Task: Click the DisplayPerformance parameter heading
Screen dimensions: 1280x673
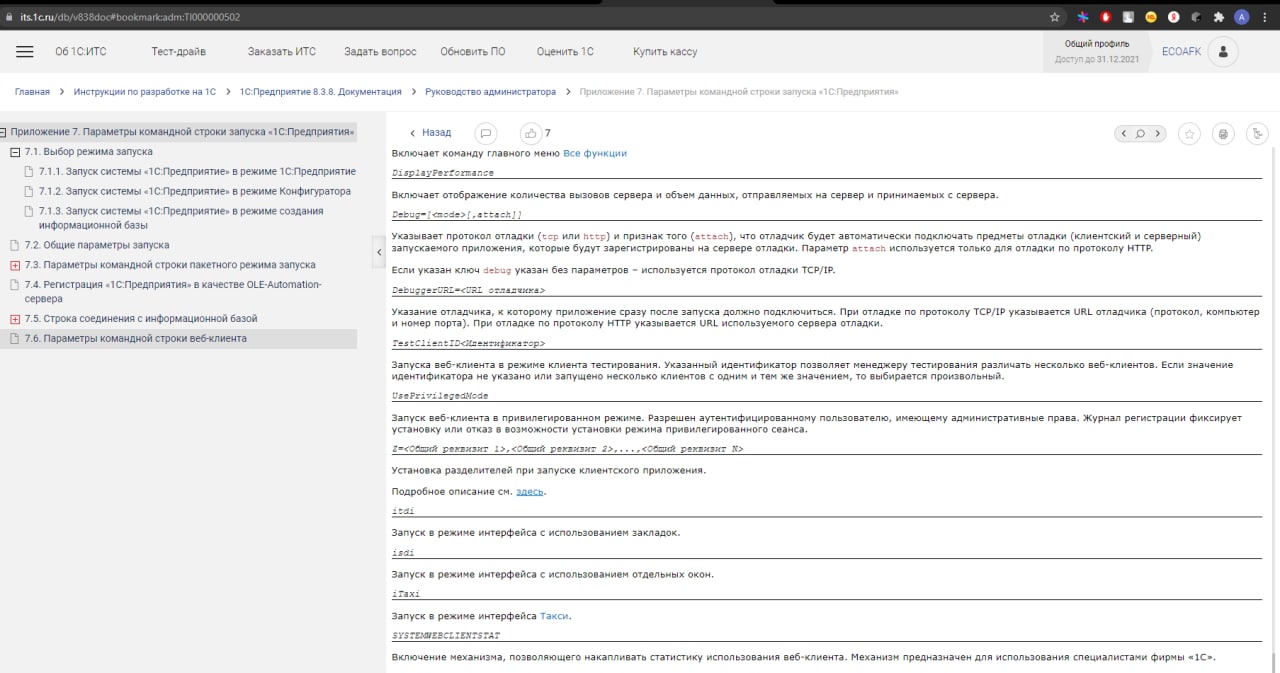Action: [443, 173]
